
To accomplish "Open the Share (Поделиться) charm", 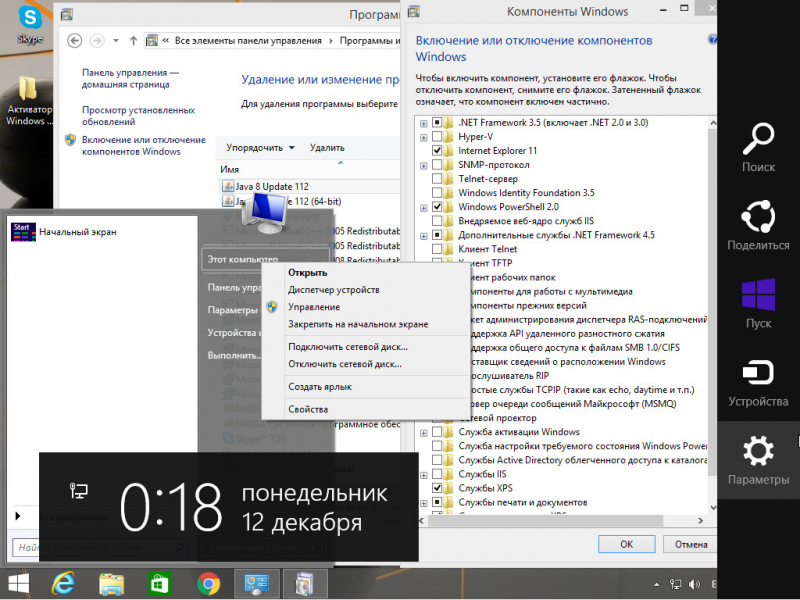I will tap(758, 225).
